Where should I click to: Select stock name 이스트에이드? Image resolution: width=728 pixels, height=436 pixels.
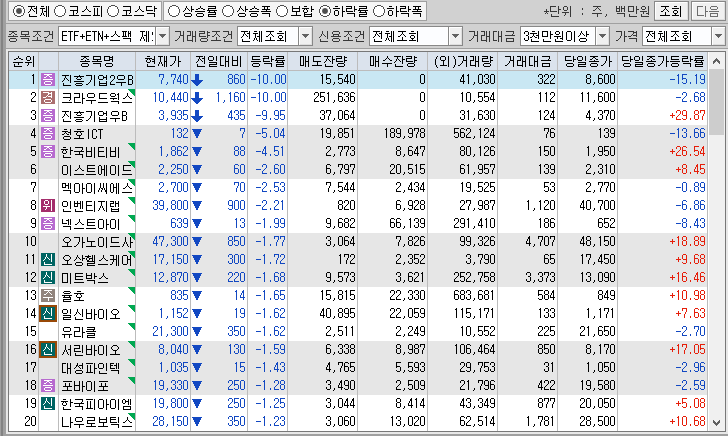97,170
